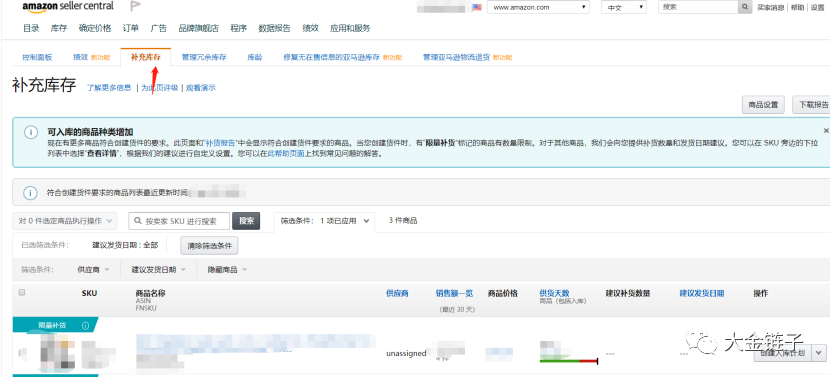
Task: Select the 补充库存 tab
Action: pos(146,57)
